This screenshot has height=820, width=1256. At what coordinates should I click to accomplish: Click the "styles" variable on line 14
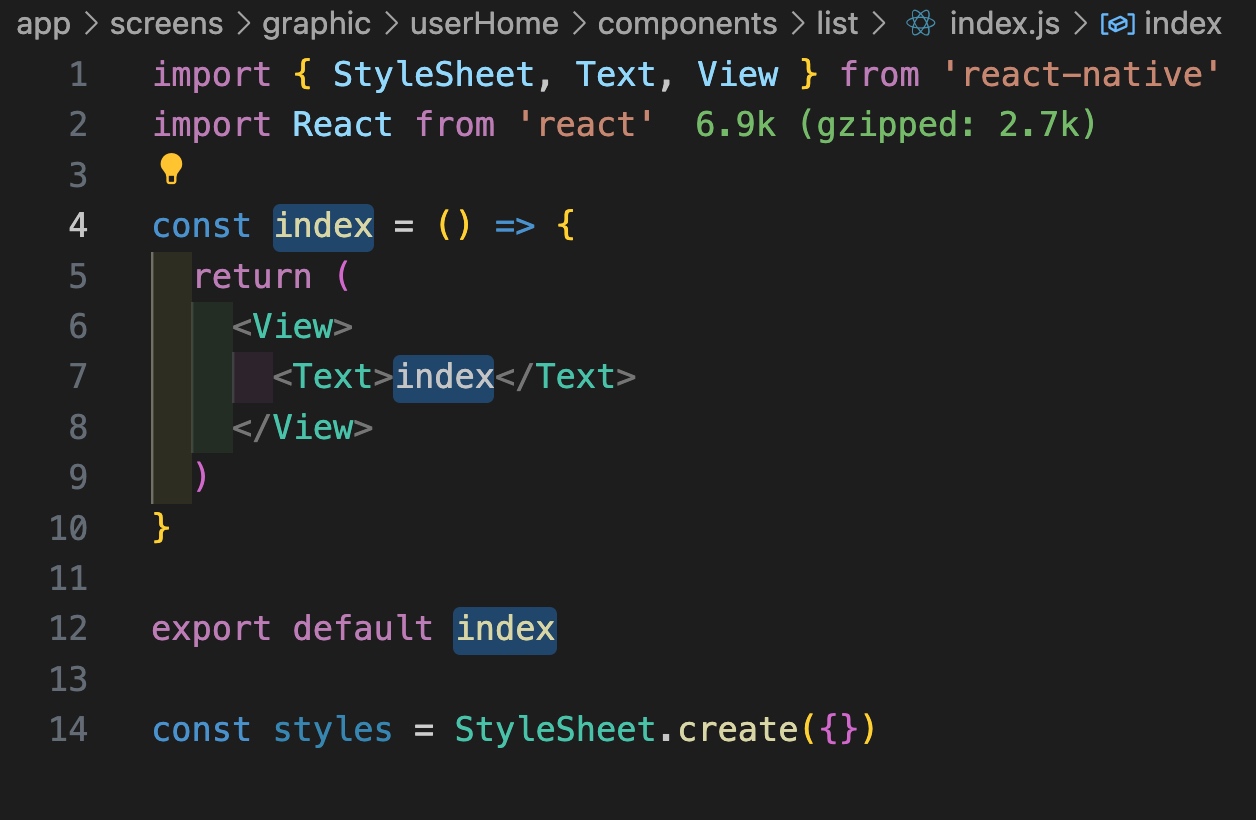332,730
